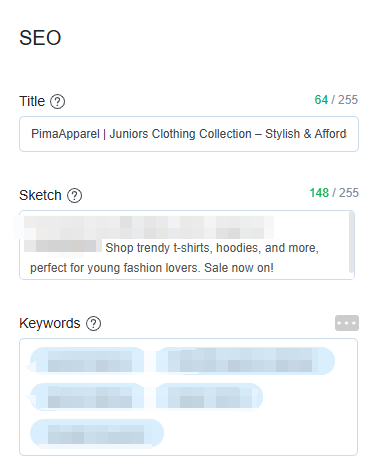
Task: Select the first keyword tag in the top row
Action: click(x=87, y=361)
